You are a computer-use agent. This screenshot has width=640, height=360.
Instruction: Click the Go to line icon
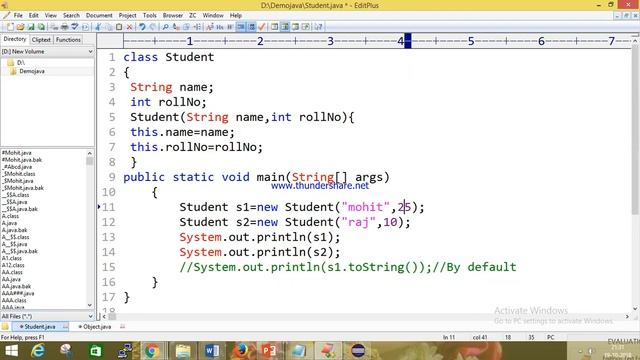pyautogui.click(x=197, y=27)
